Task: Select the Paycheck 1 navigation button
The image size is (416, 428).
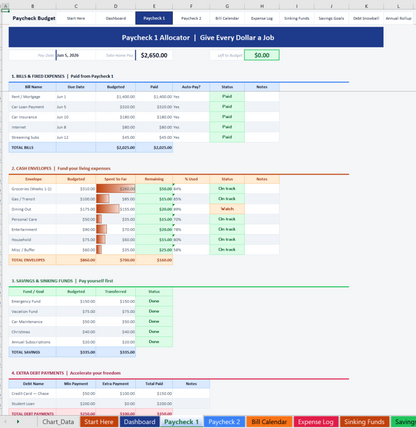Action: [x=154, y=18]
